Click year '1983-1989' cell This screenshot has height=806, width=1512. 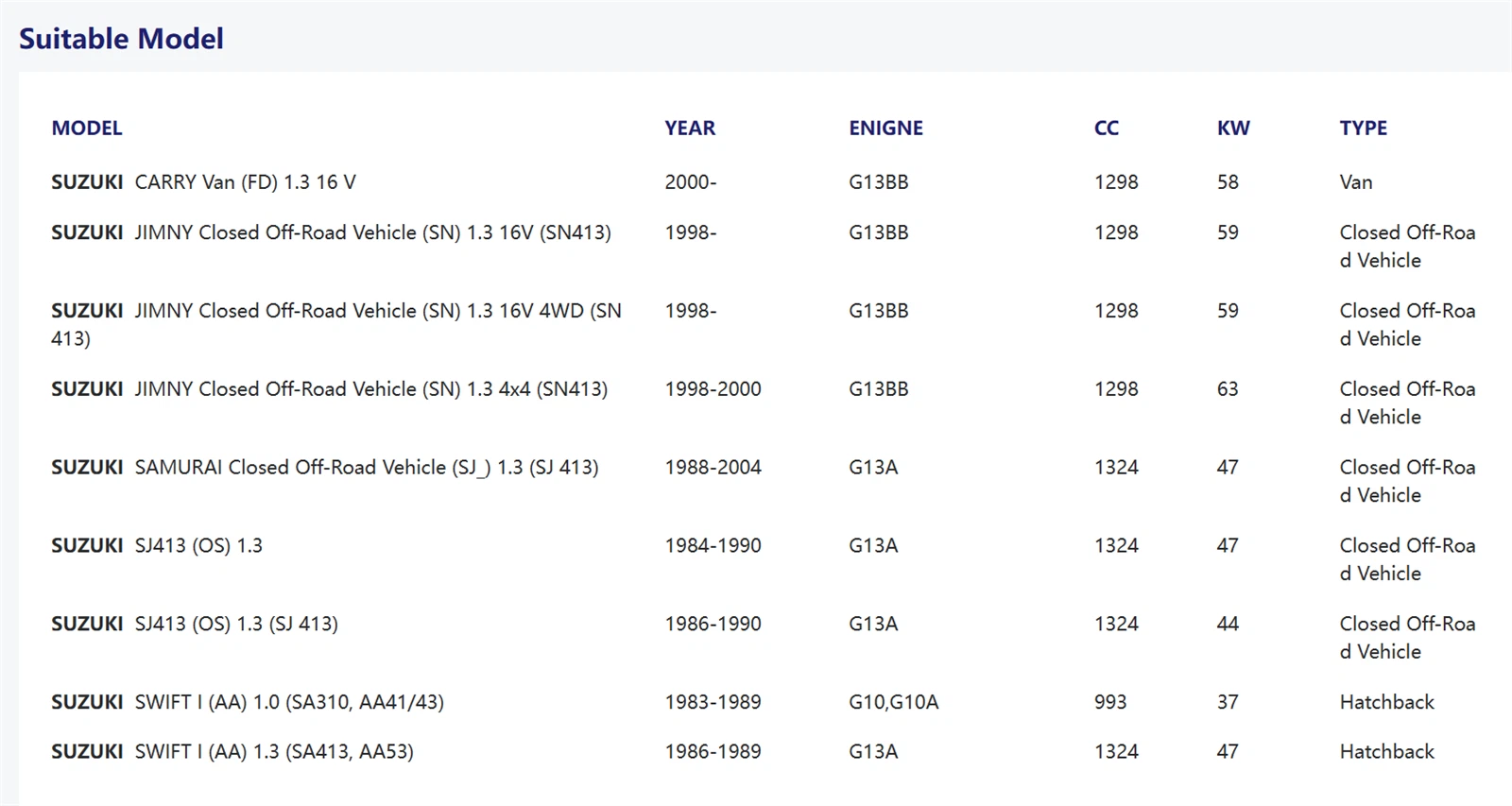(x=713, y=703)
